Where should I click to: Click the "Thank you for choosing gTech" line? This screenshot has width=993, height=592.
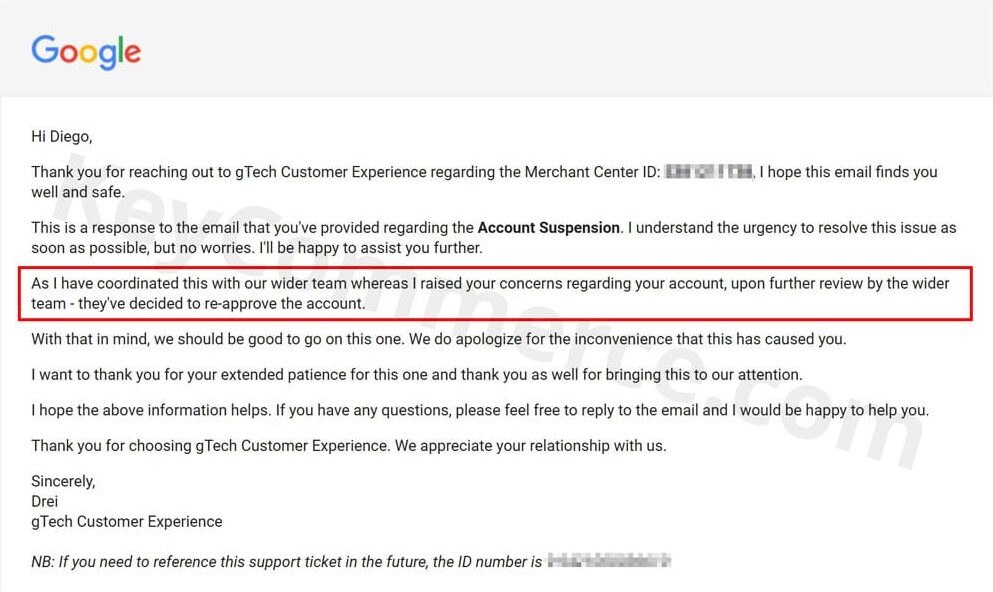click(x=348, y=445)
